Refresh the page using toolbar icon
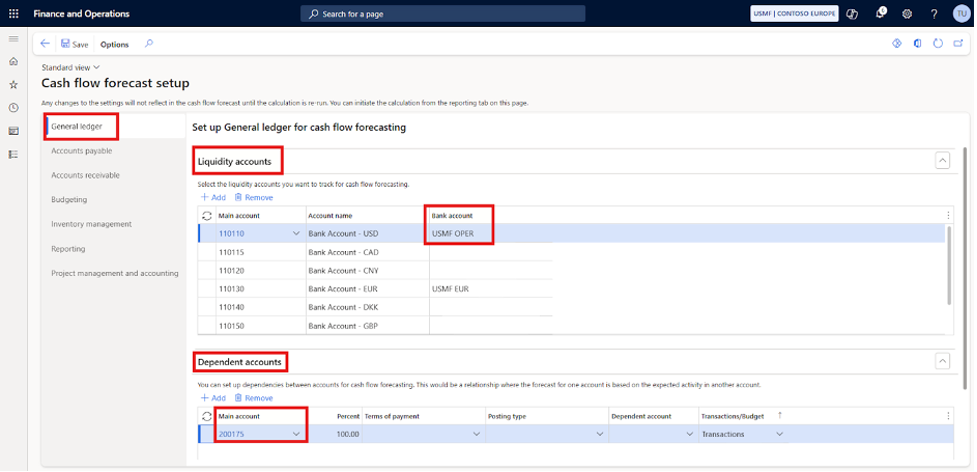The width and height of the screenshot is (977, 472). click(937, 44)
